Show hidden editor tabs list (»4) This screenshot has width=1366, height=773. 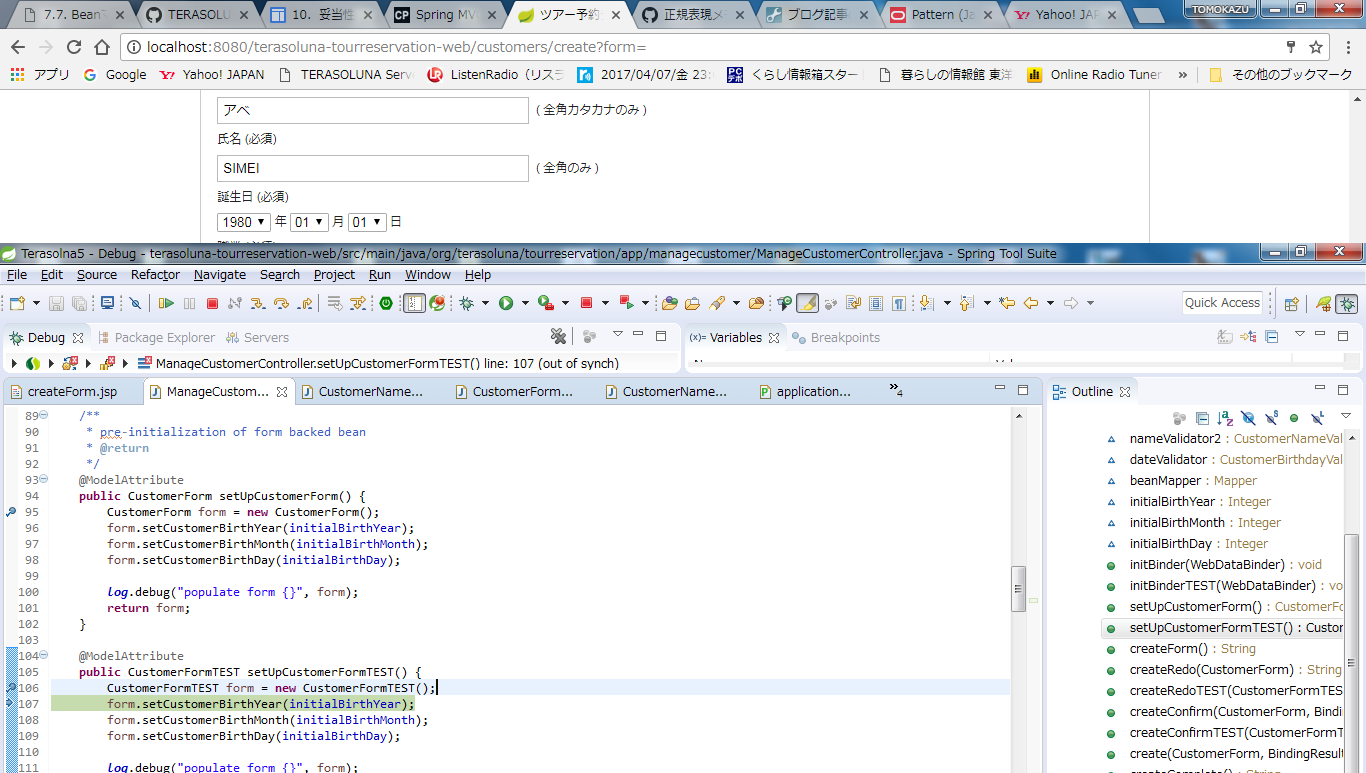[896, 391]
